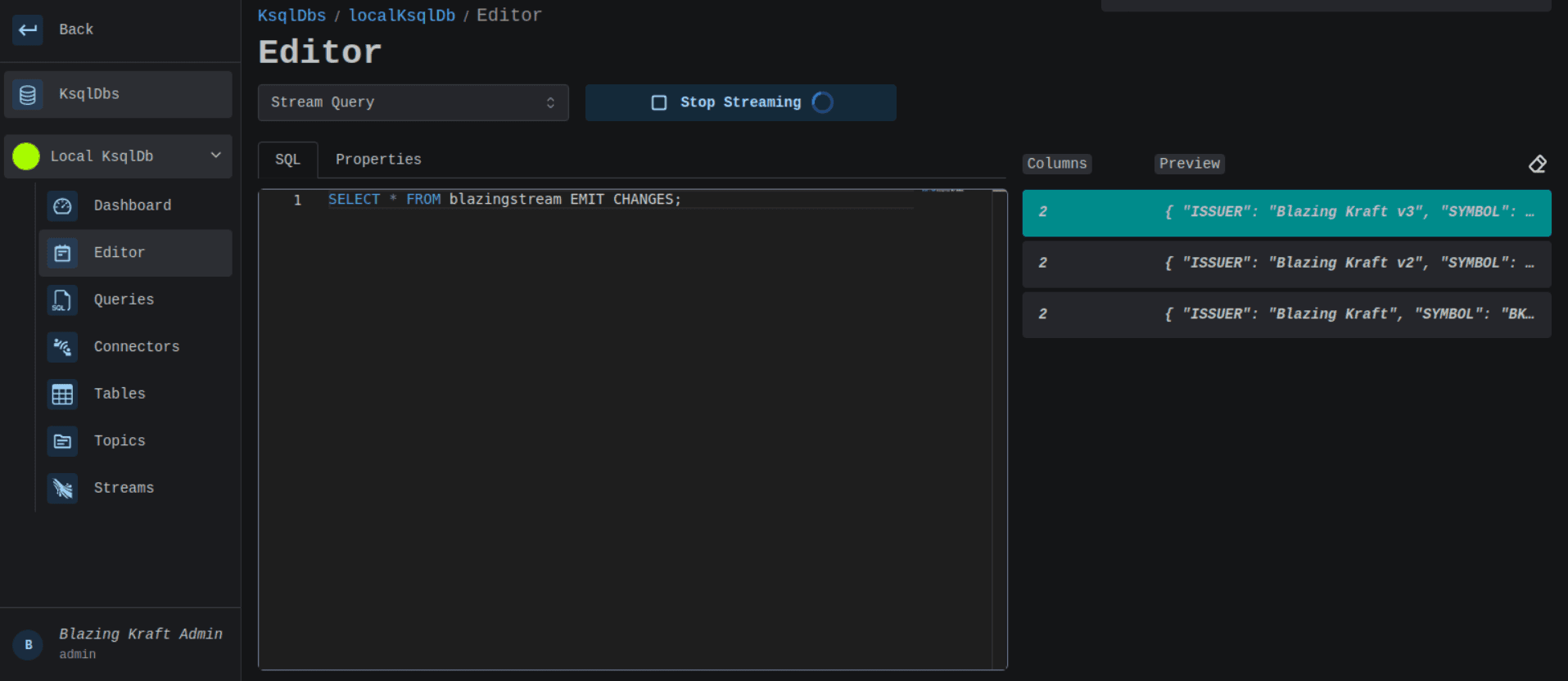Expand the Local KsqlDb server chevron
Image resolution: width=1568 pixels, height=681 pixels.
tap(215, 156)
